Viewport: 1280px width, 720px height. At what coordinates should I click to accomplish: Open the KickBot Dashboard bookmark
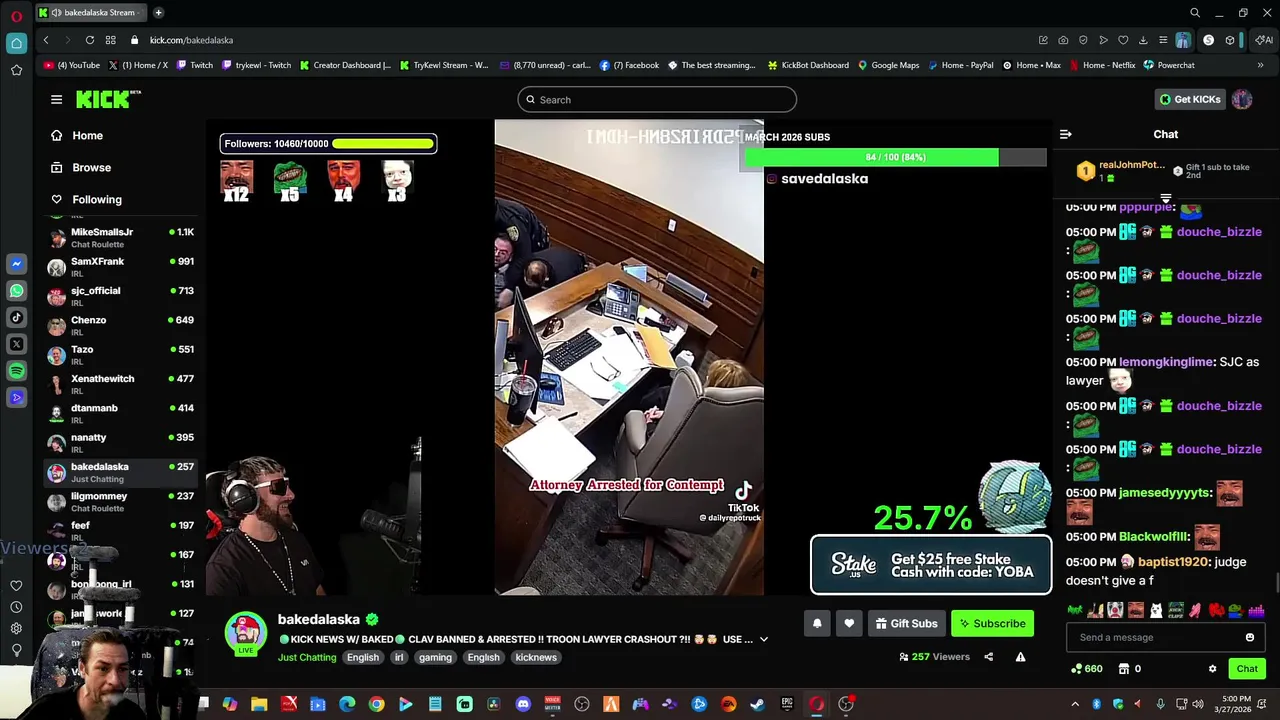808,65
